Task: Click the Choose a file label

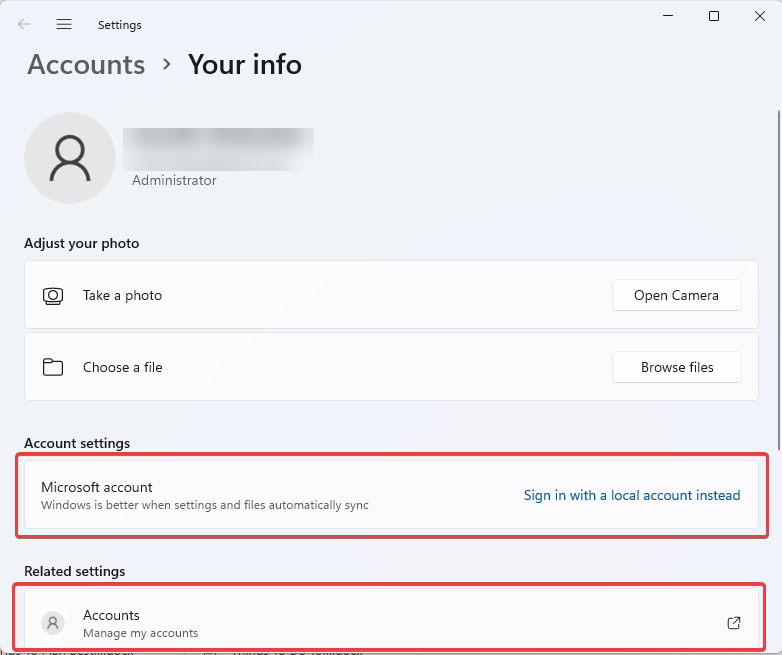Action: point(122,367)
